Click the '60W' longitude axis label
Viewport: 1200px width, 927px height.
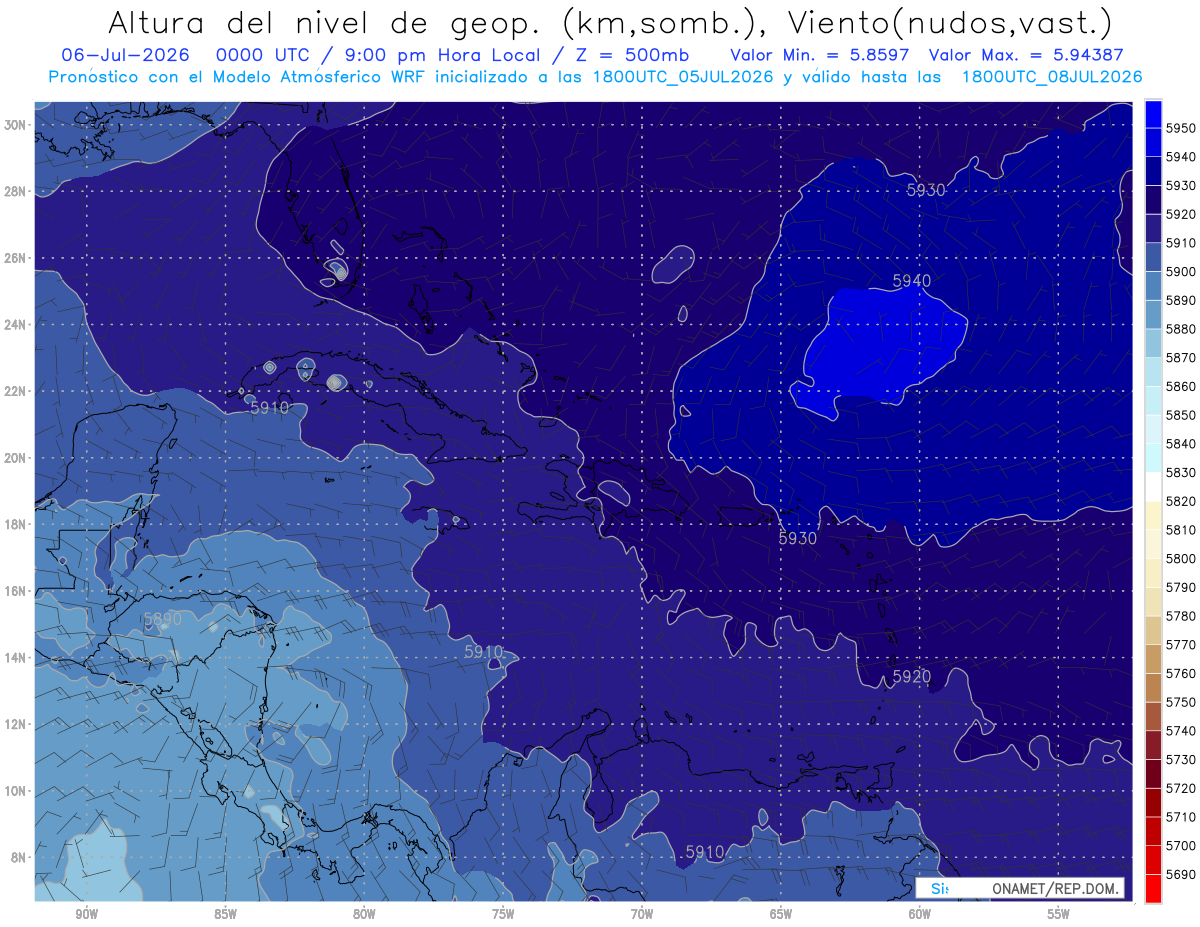[x=920, y=914]
